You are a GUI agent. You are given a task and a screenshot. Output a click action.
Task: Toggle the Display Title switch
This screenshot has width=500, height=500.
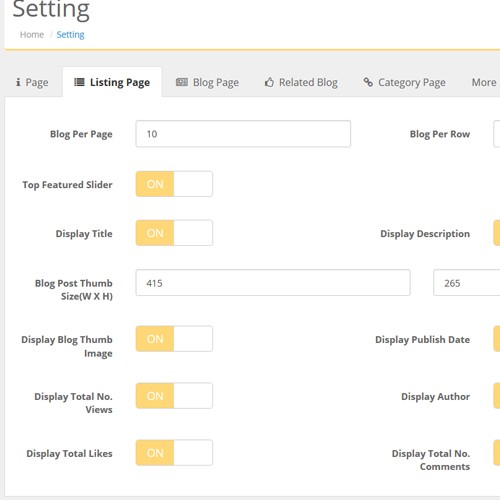174,233
